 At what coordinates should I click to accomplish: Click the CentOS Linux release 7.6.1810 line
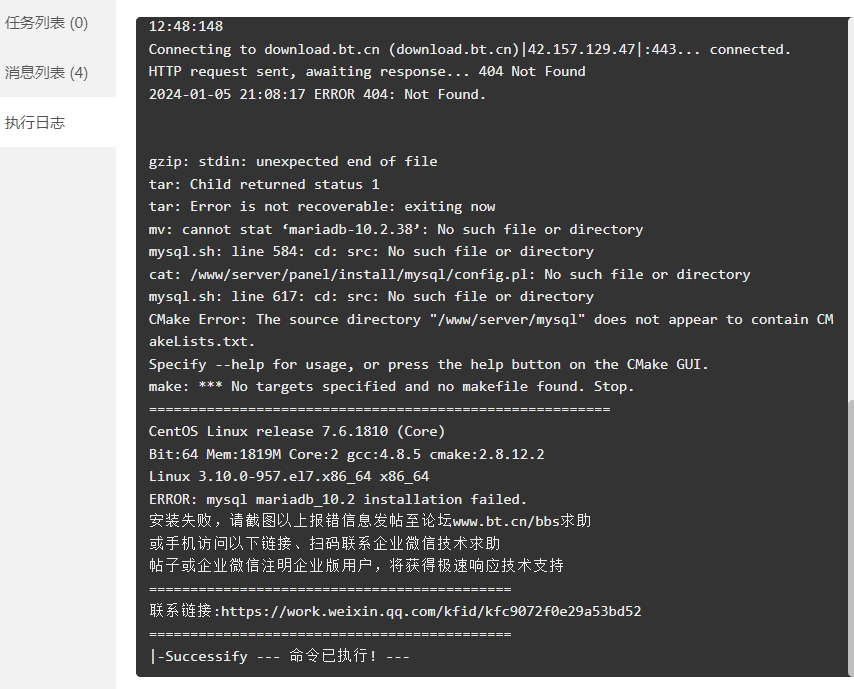tap(297, 431)
